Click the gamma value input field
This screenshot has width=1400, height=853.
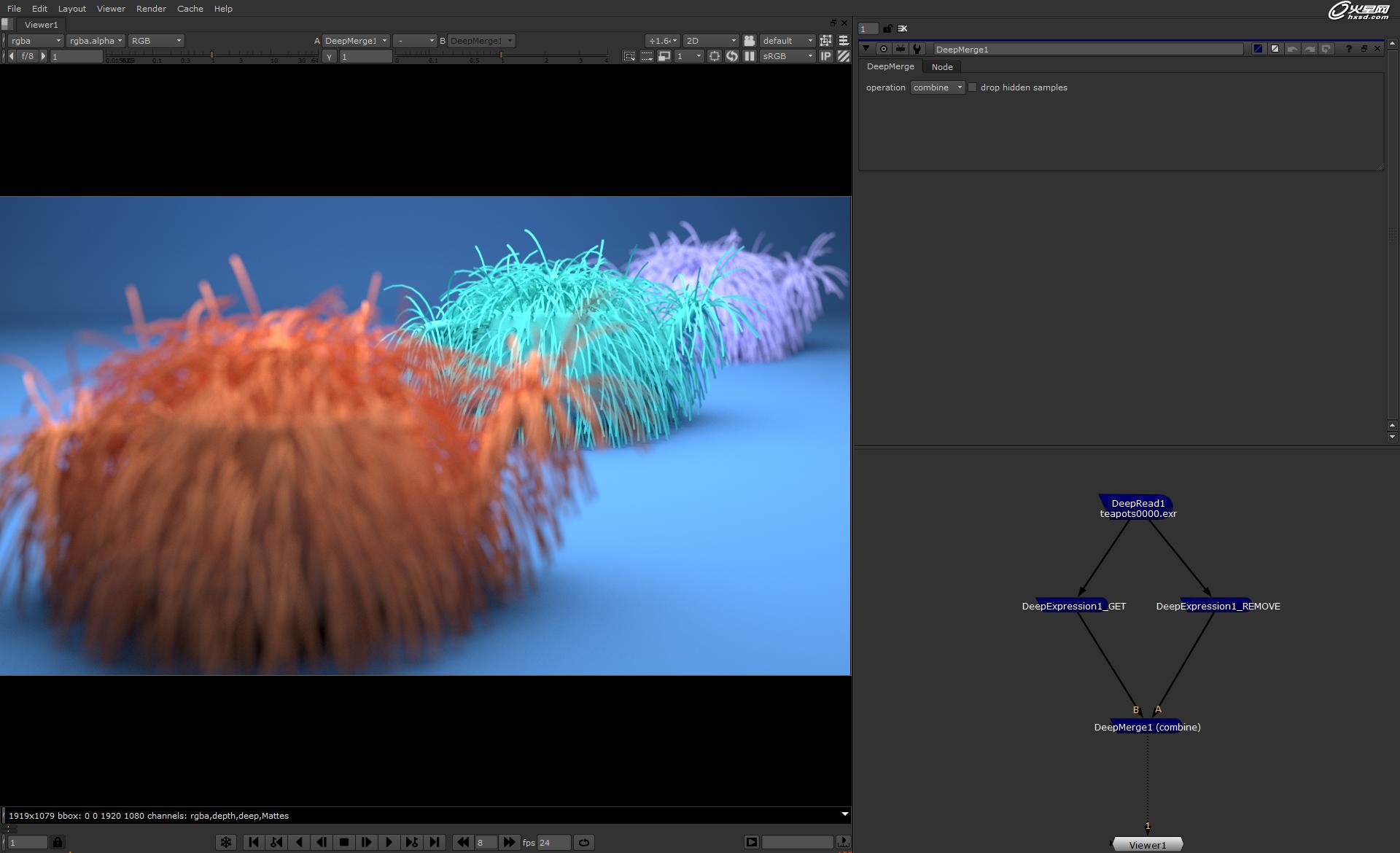[x=365, y=56]
